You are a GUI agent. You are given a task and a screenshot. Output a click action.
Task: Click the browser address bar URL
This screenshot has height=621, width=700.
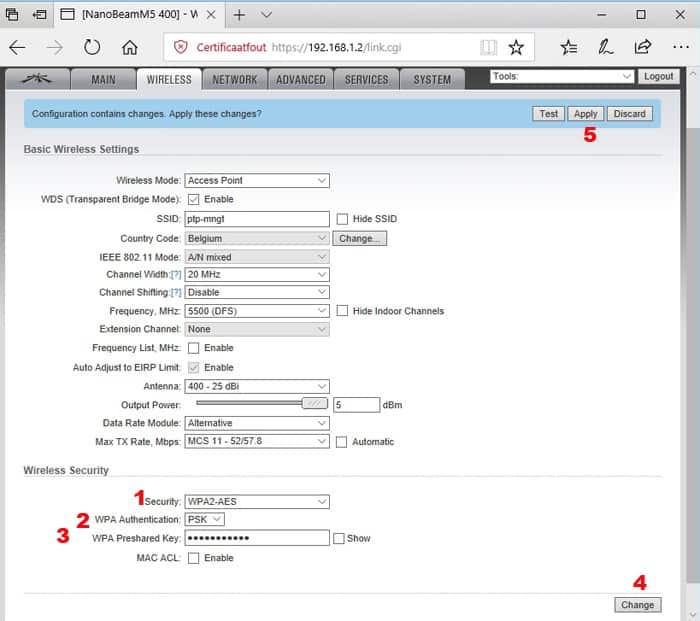[337, 47]
